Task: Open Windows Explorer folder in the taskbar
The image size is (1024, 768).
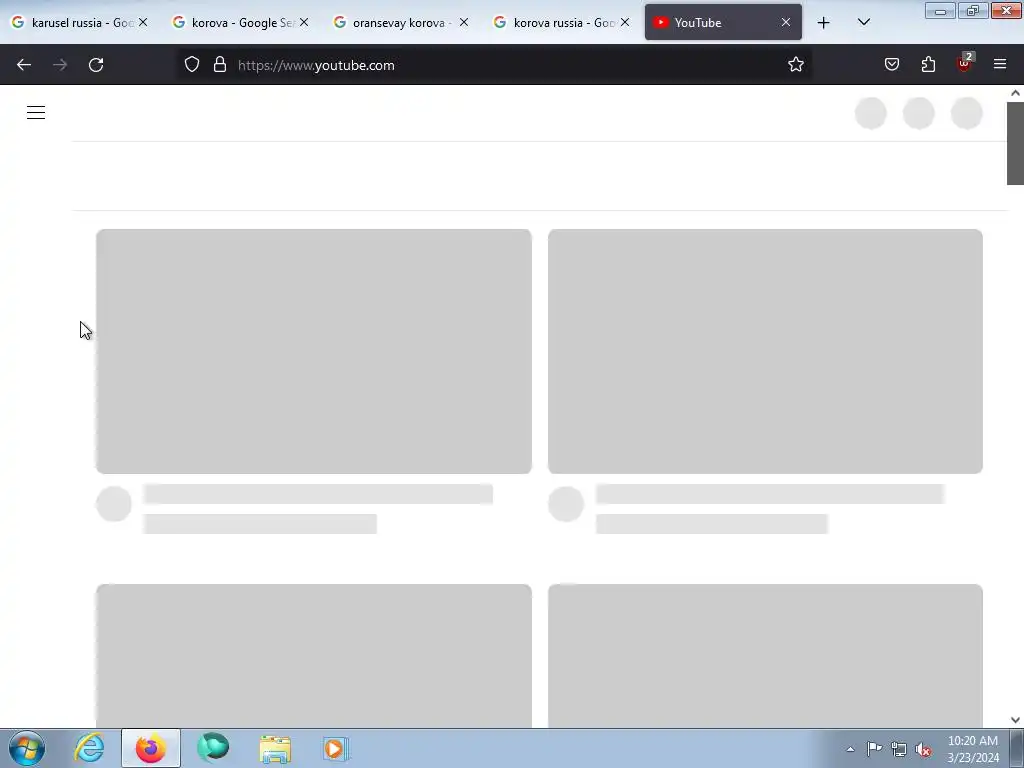Action: click(x=275, y=748)
